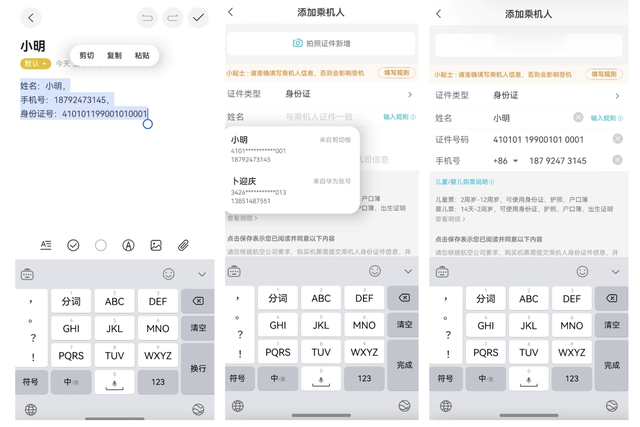Screen dimensions: 640x427
Task: Clear the 姓名 field containing 小明
Action: [x=578, y=118]
